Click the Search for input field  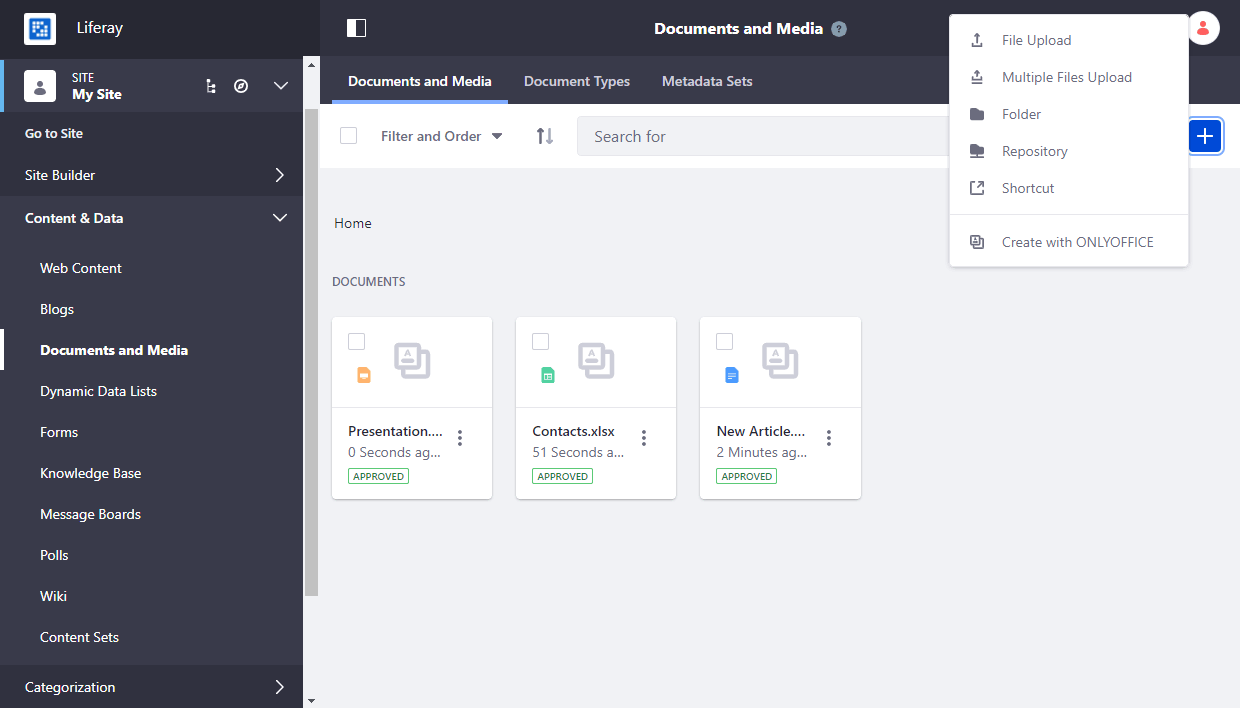coord(760,136)
